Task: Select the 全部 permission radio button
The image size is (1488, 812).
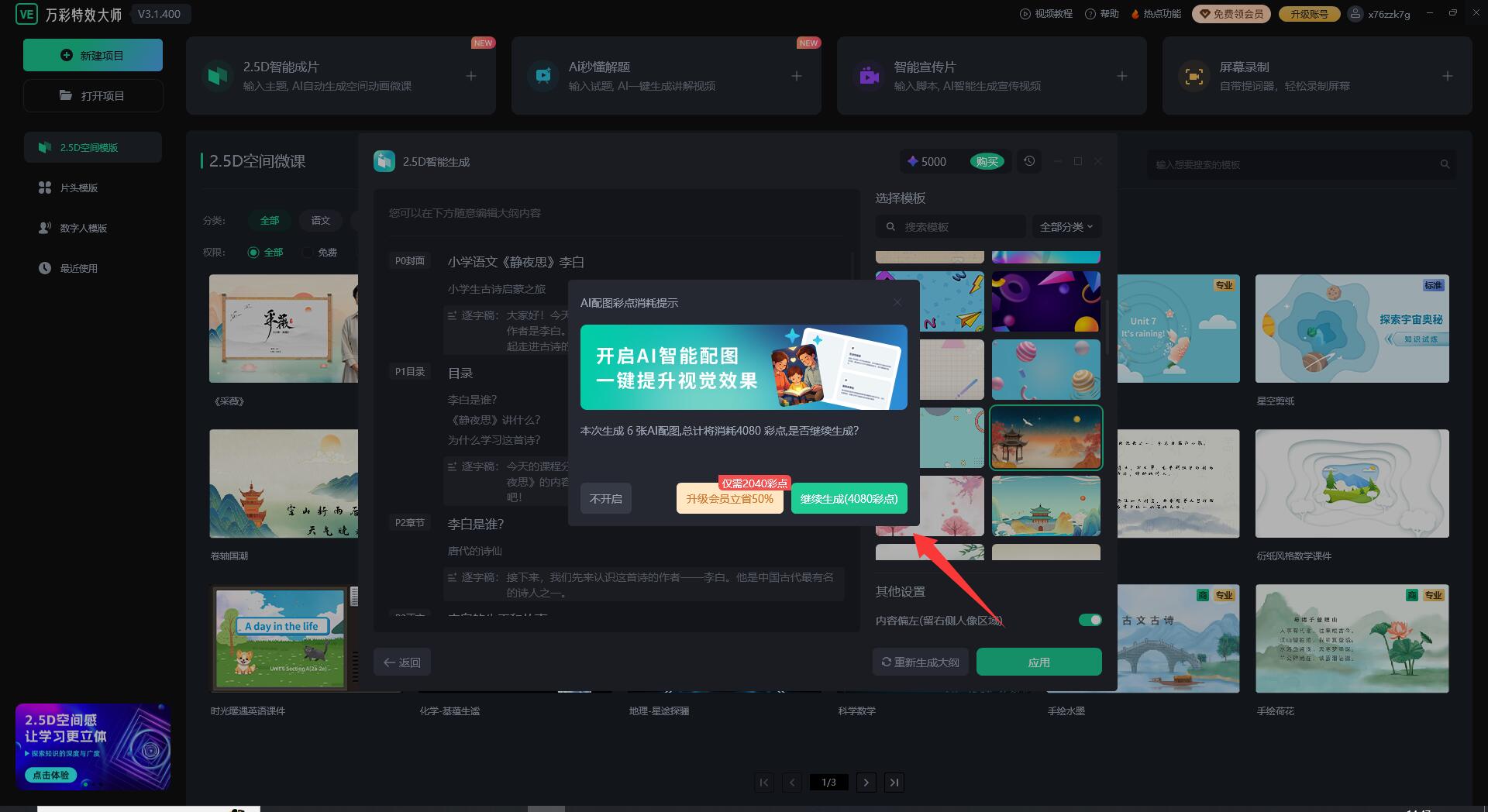Action: 253,253
